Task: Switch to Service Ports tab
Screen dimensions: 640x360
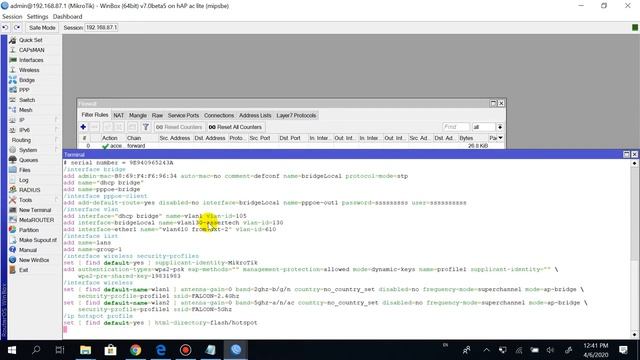Action: (x=183, y=116)
